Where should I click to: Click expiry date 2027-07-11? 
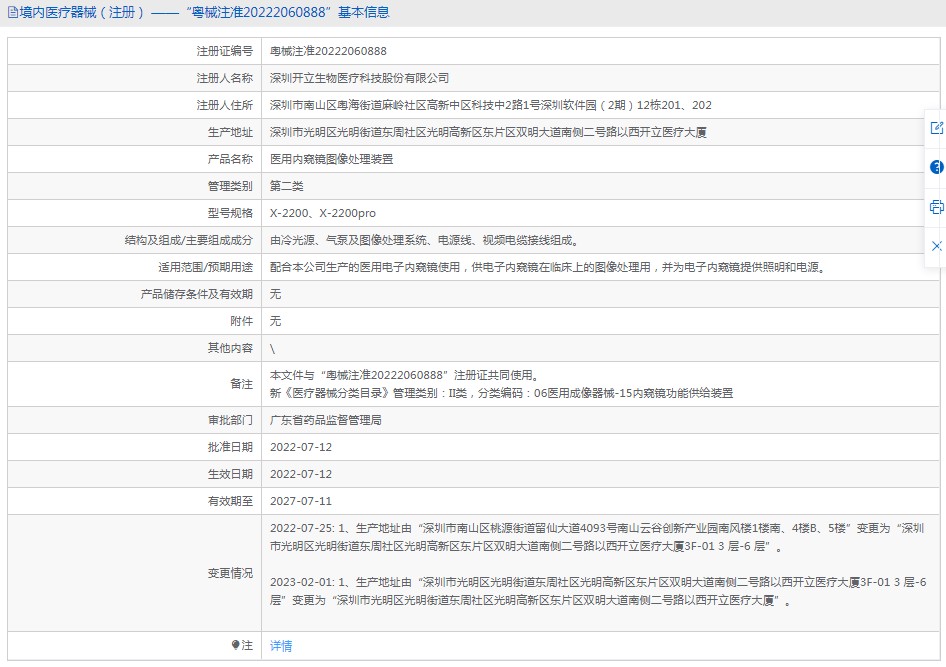pyautogui.click(x=300, y=501)
